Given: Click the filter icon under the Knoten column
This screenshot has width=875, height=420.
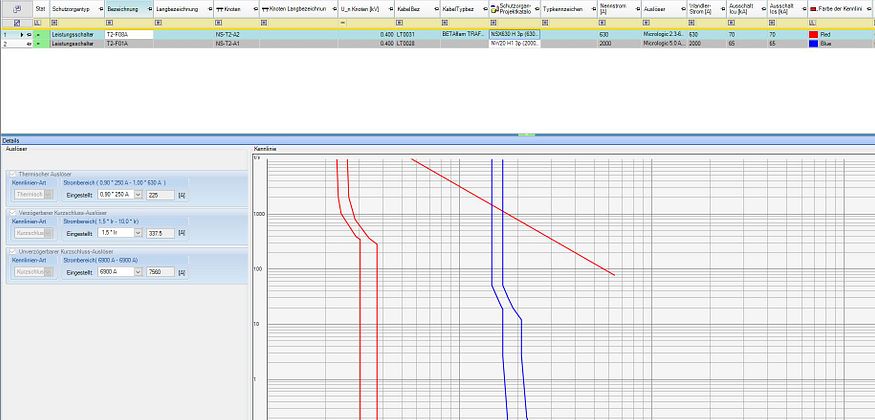Looking at the screenshot, I should pyautogui.click(x=219, y=21).
